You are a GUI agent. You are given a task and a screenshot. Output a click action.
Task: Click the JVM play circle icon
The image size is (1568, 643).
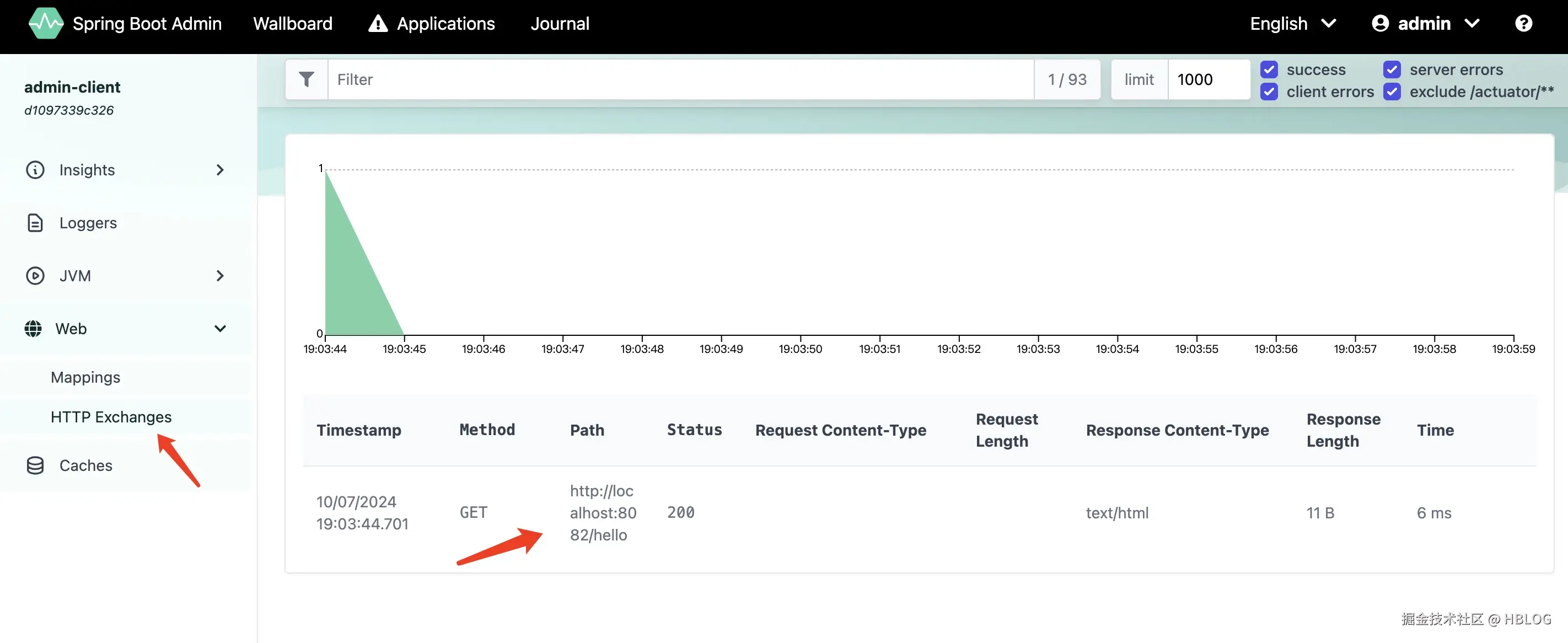coord(35,275)
